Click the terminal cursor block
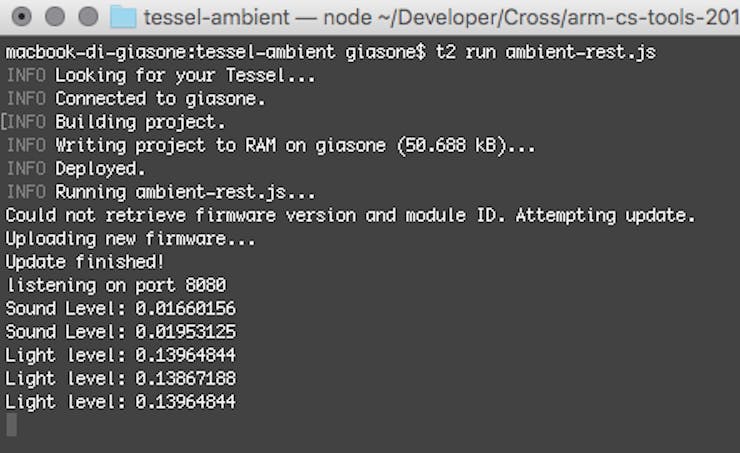The image size is (740, 453). 12,425
